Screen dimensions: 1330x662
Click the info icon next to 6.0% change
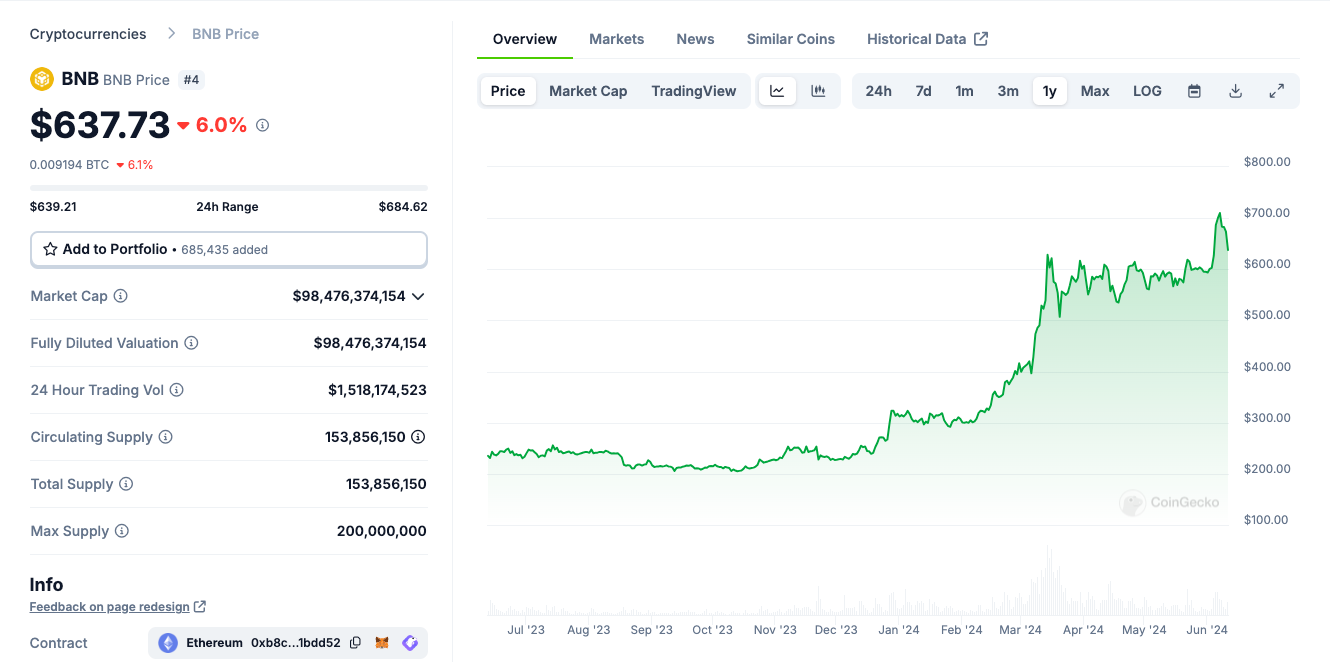(x=263, y=125)
